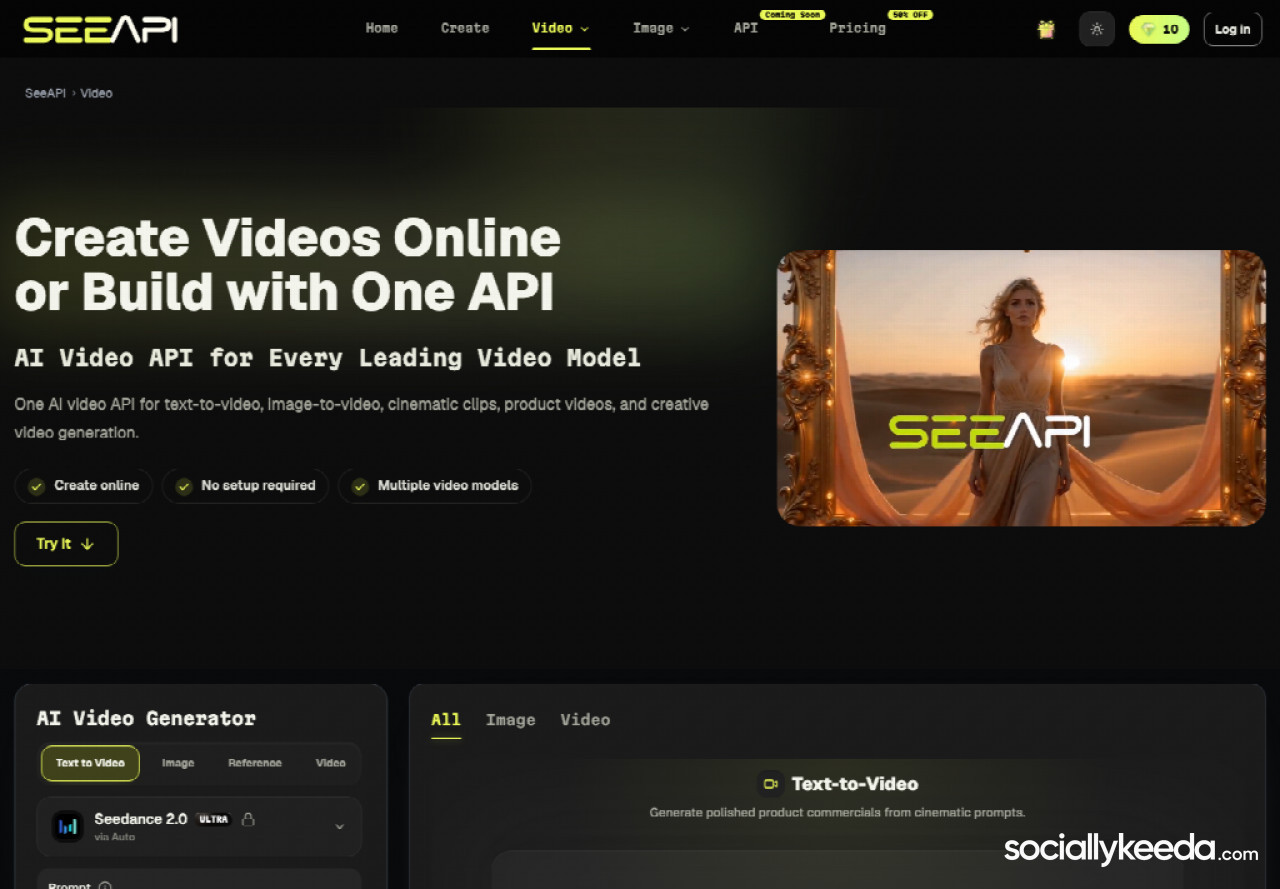Switch generator to Reference mode

[x=255, y=763]
